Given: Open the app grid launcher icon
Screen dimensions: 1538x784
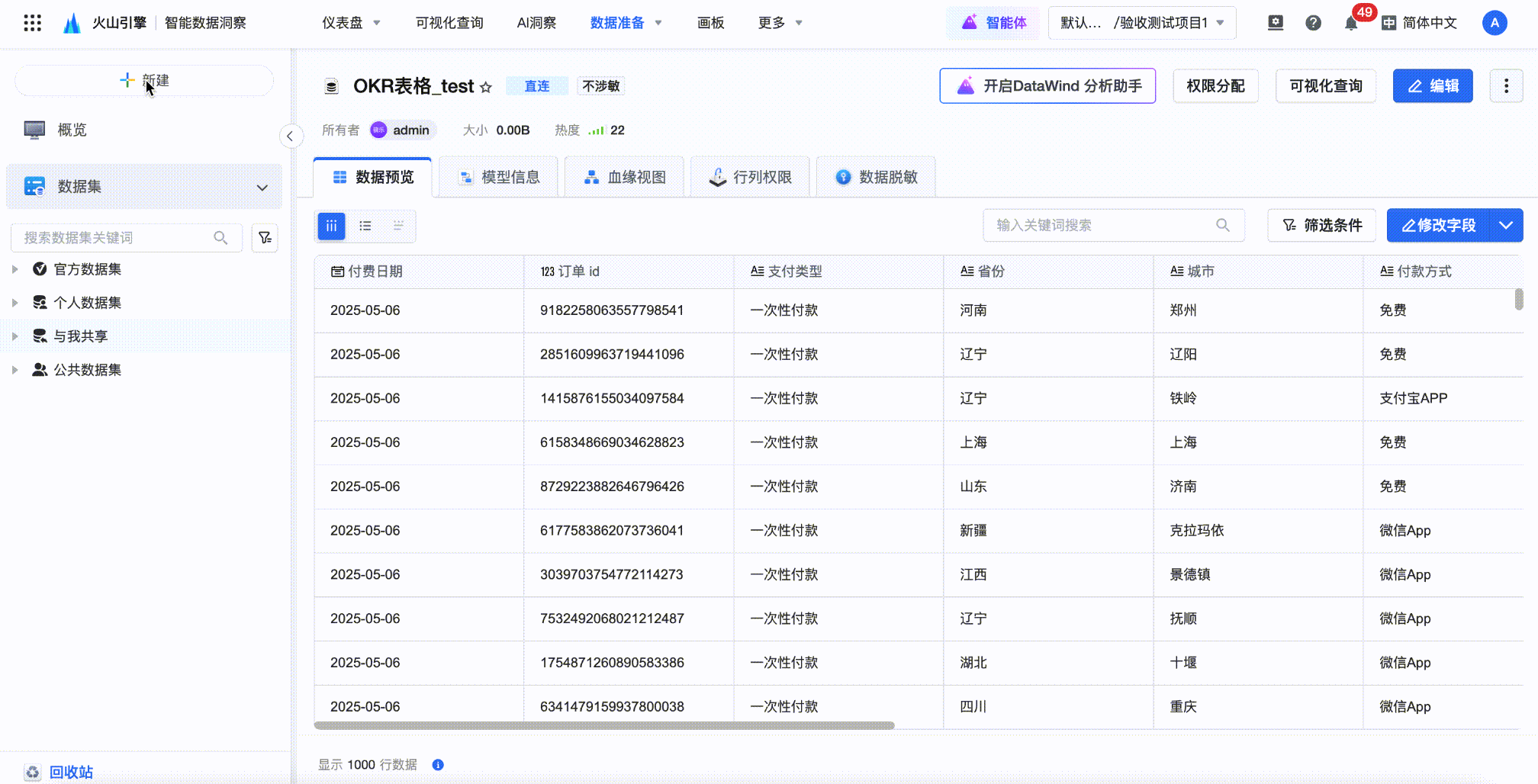Looking at the screenshot, I should click(32, 23).
